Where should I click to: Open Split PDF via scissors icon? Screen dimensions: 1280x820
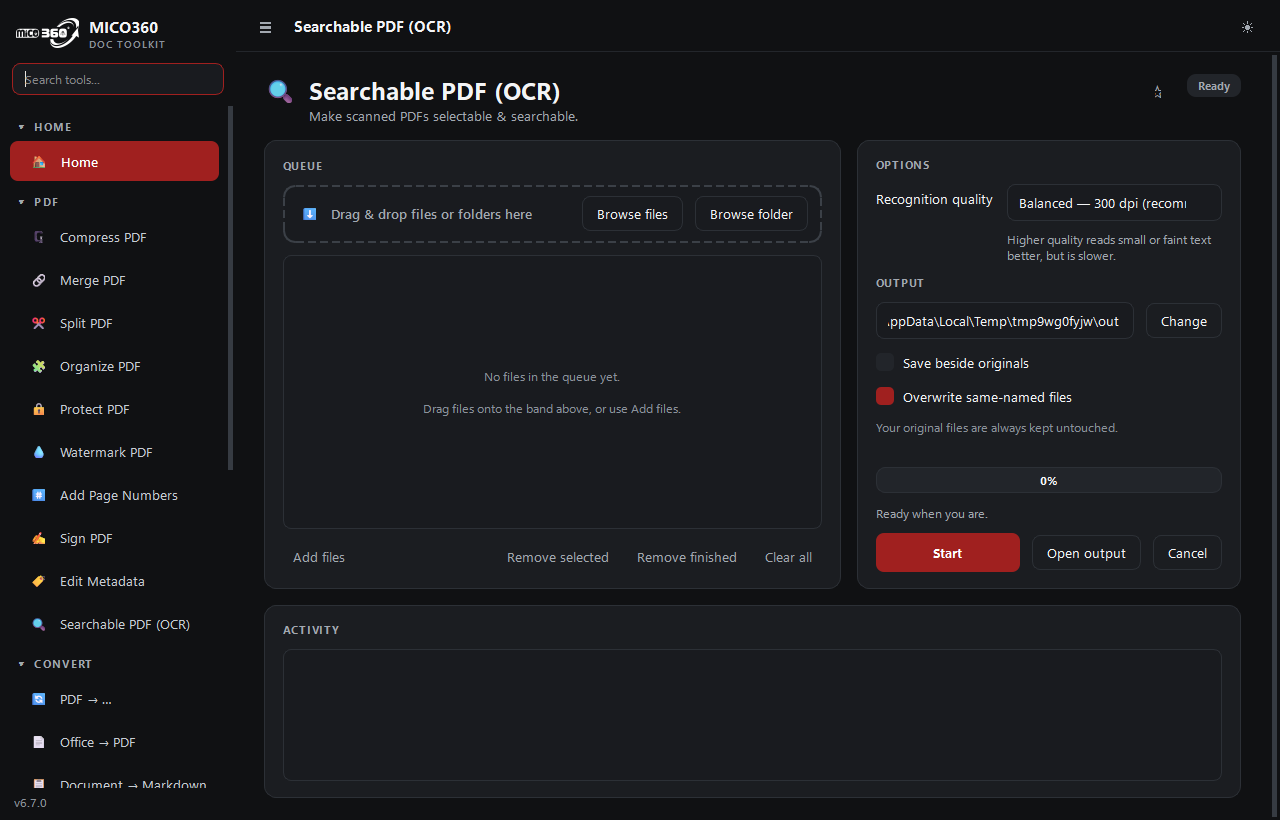[39, 324]
